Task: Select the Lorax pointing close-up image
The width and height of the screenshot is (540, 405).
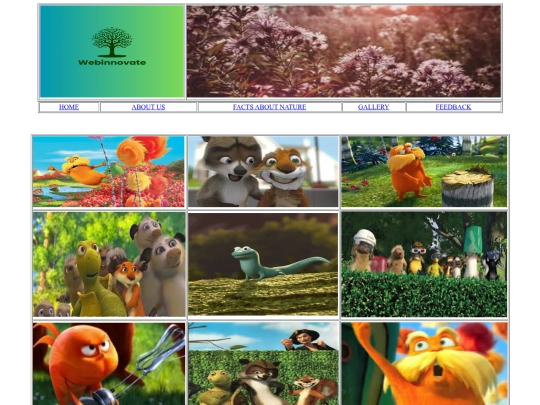Action: point(425,364)
